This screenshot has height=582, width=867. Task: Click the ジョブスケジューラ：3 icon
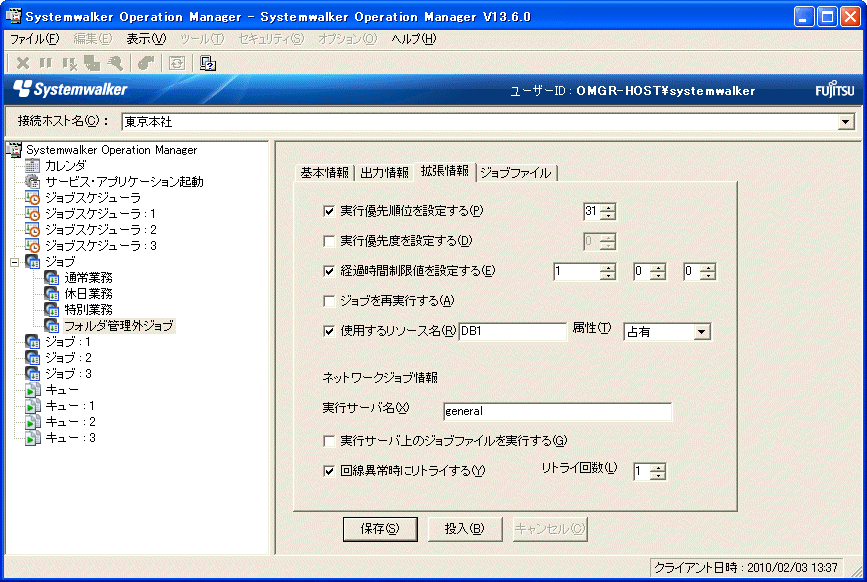[x=33, y=245]
